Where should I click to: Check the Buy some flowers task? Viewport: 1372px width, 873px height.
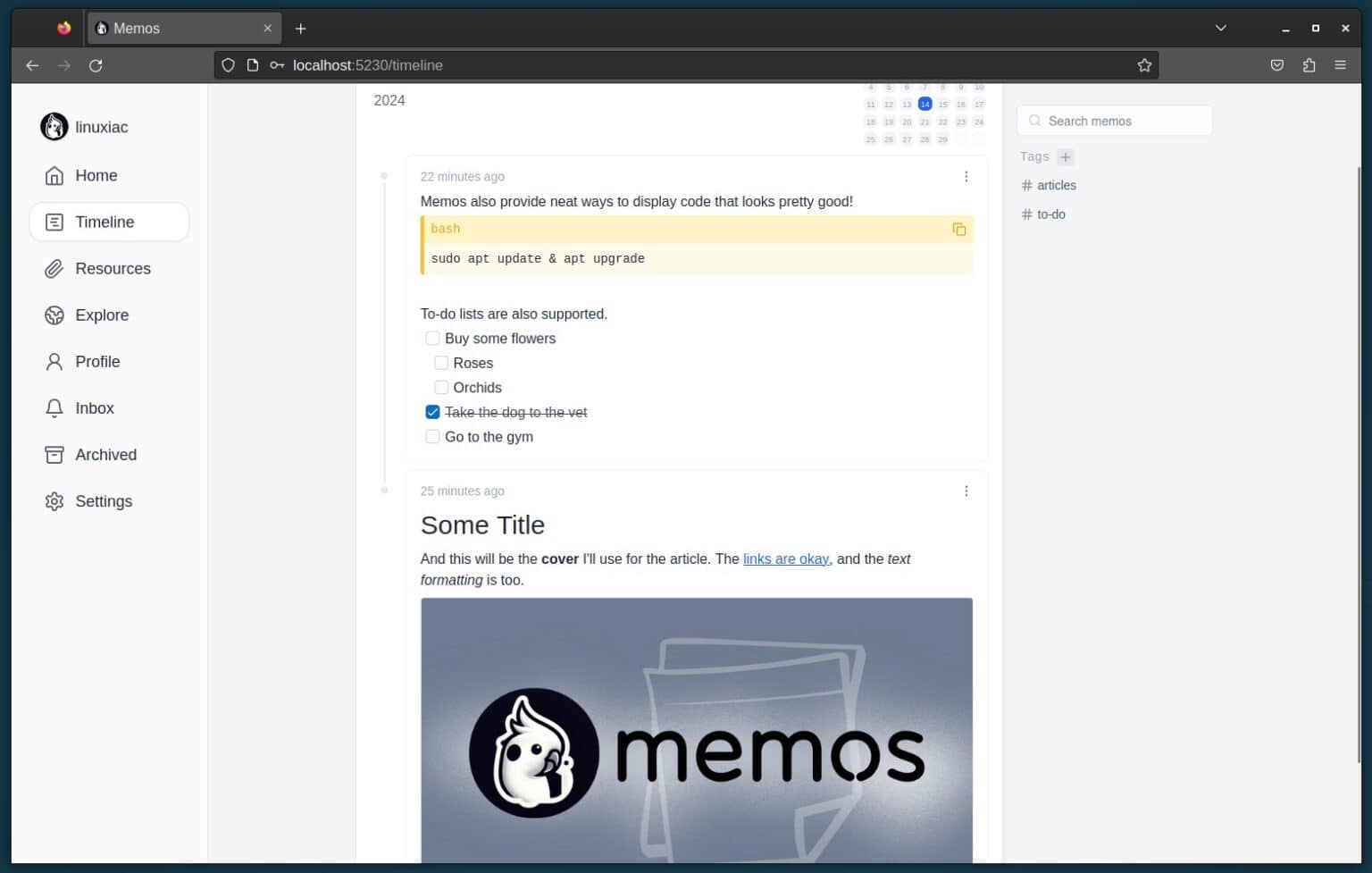pos(432,338)
